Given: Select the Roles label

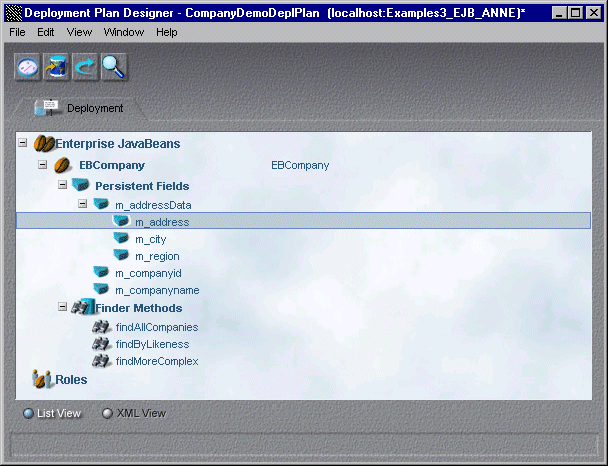Looking at the screenshot, I should 71,380.
